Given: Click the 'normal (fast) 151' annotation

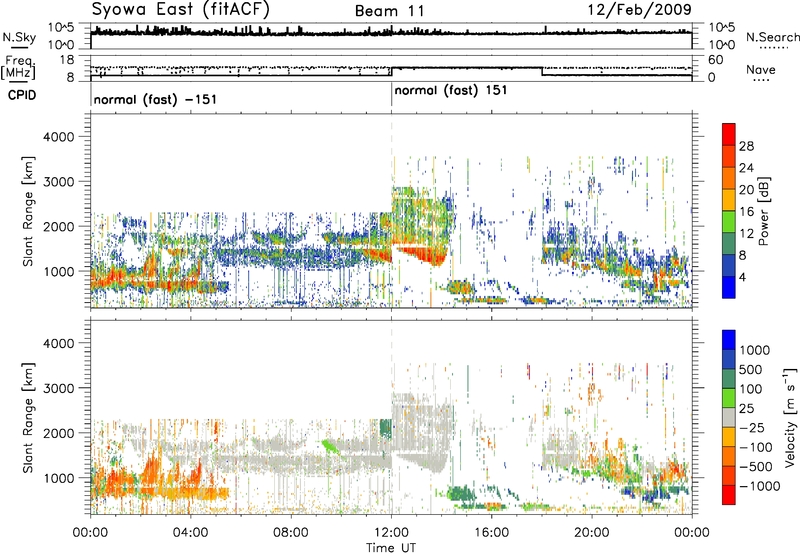Looking at the screenshot, I should [451, 91].
